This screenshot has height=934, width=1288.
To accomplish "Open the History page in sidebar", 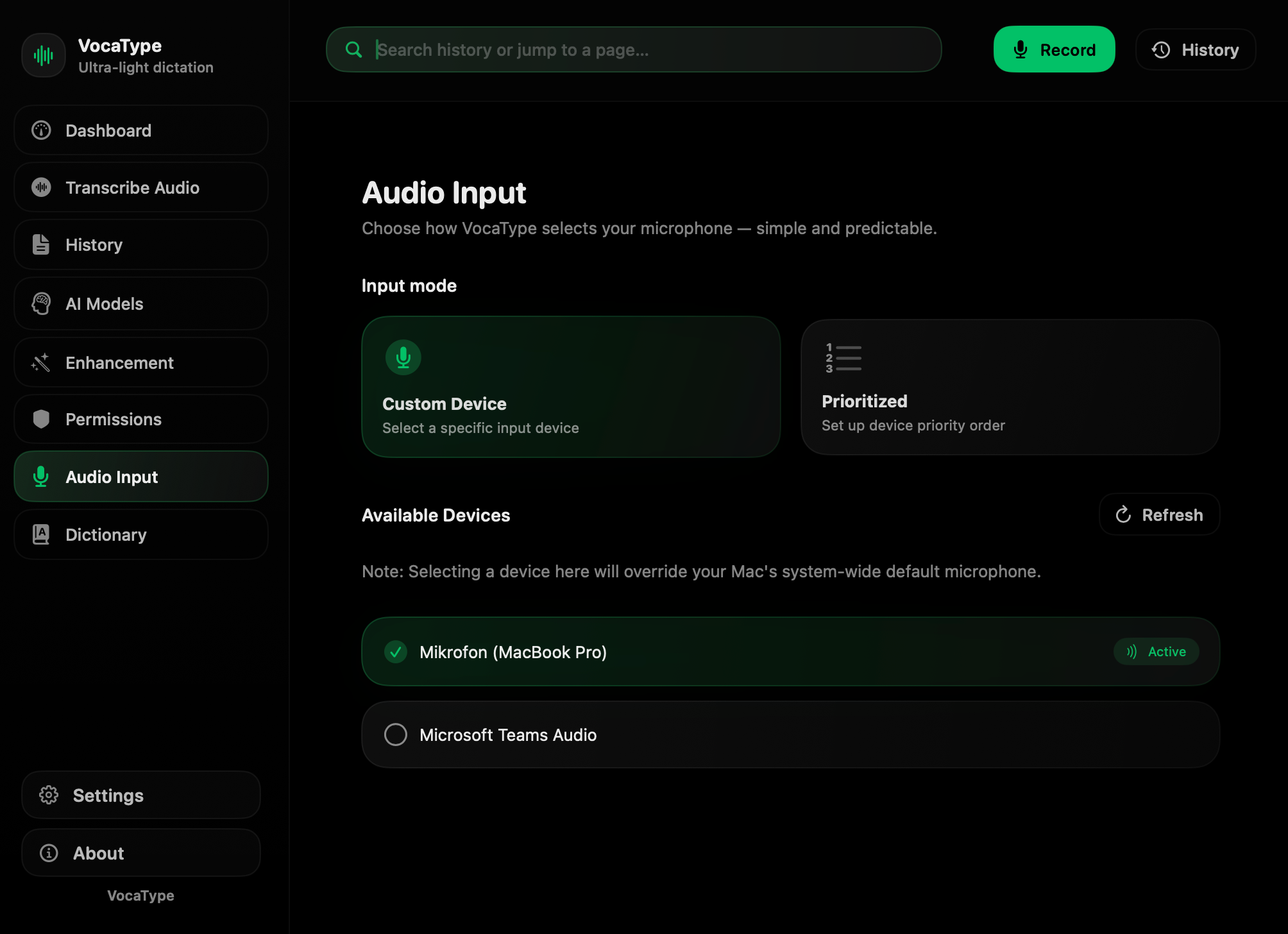I will [x=140, y=245].
